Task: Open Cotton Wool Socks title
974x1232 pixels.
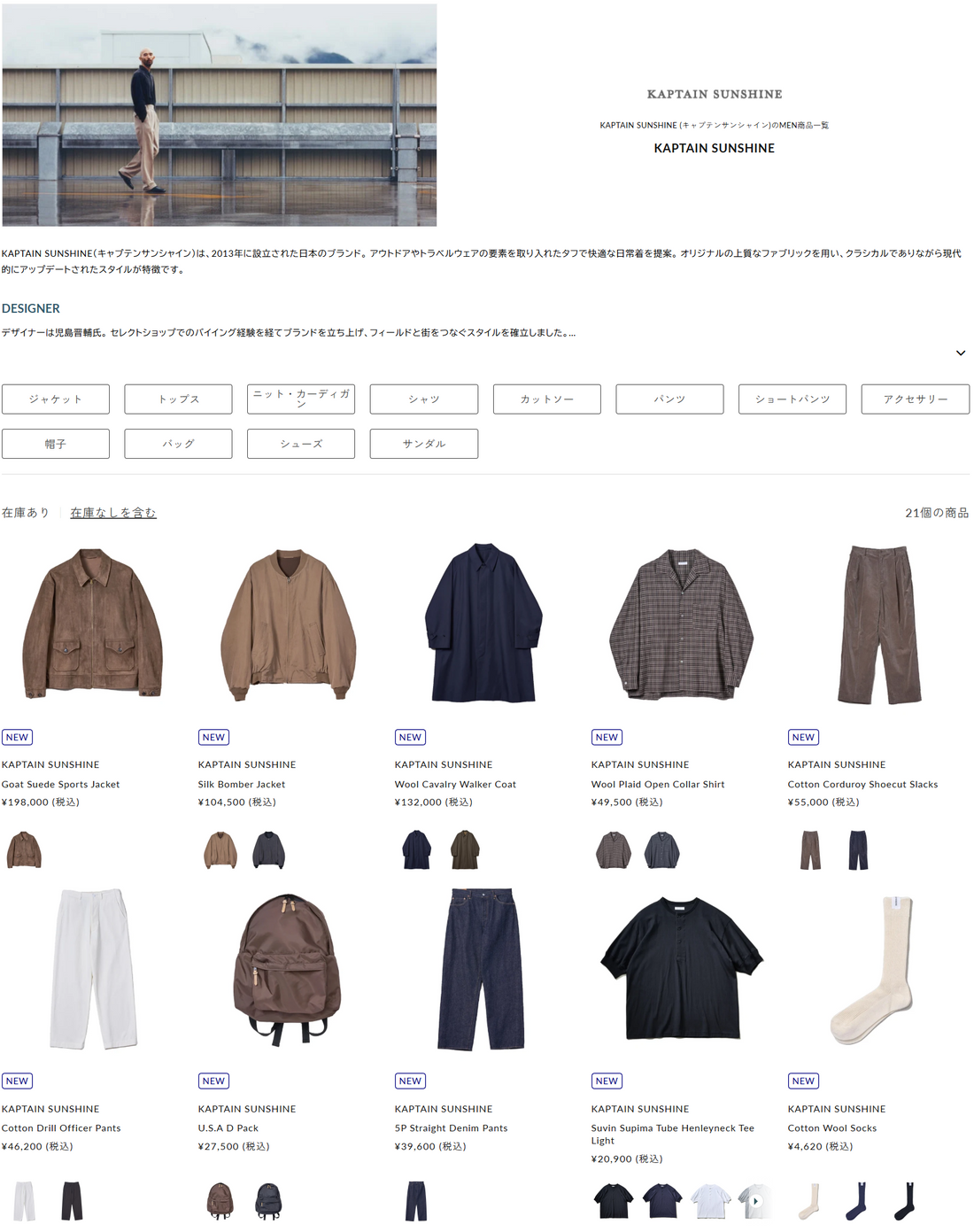Action: click(x=832, y=1128)
